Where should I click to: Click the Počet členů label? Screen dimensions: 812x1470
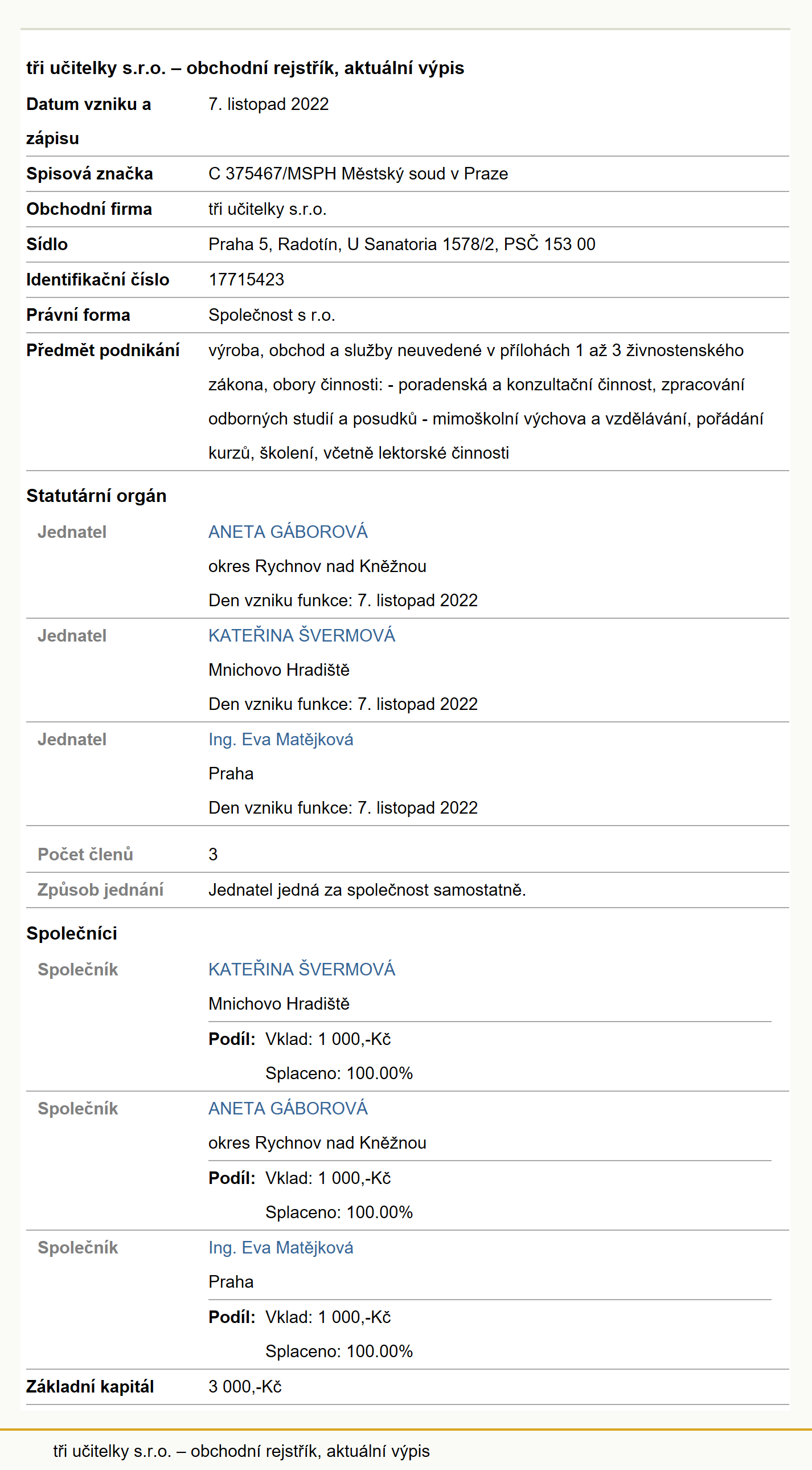[x=85, y=854]
